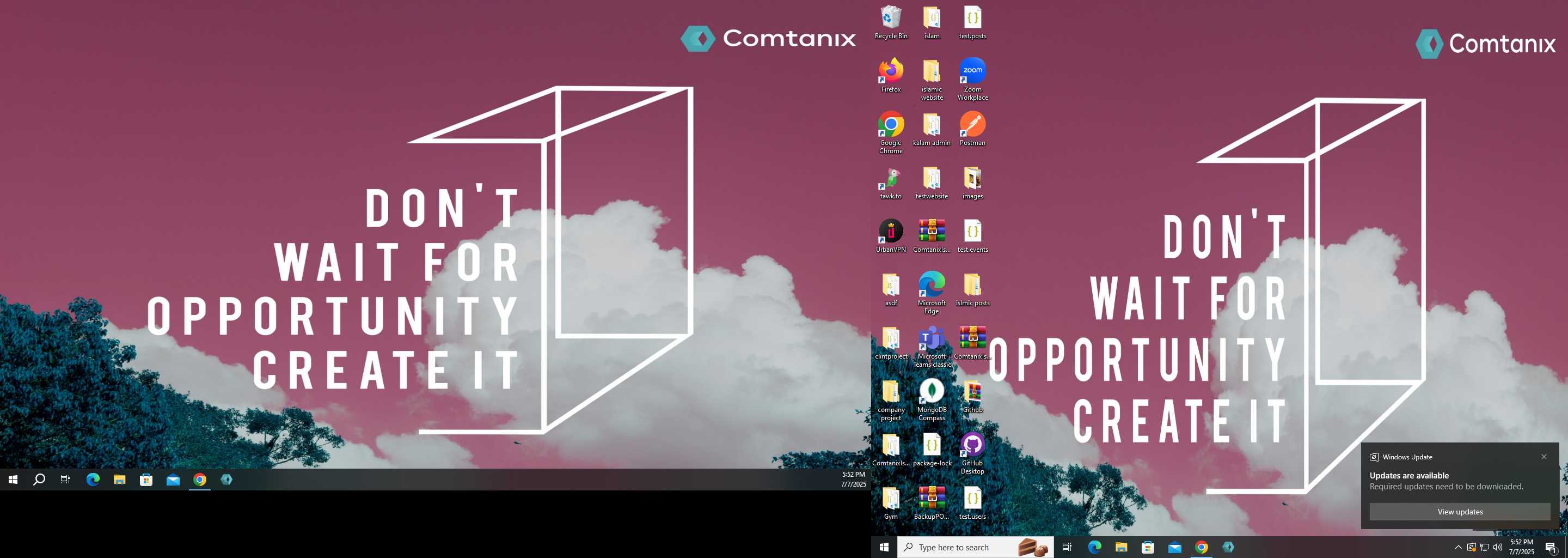
Task: Click search icon on left monitor taskbar
Action: (x=39, y=480)
